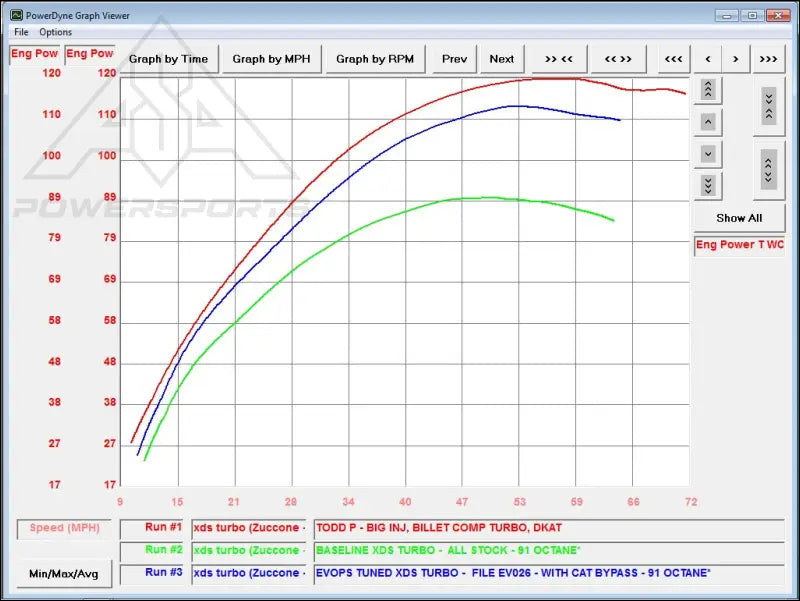Click the zoom in ">> <<" button
800x601 pixels.
click(558, 59)
